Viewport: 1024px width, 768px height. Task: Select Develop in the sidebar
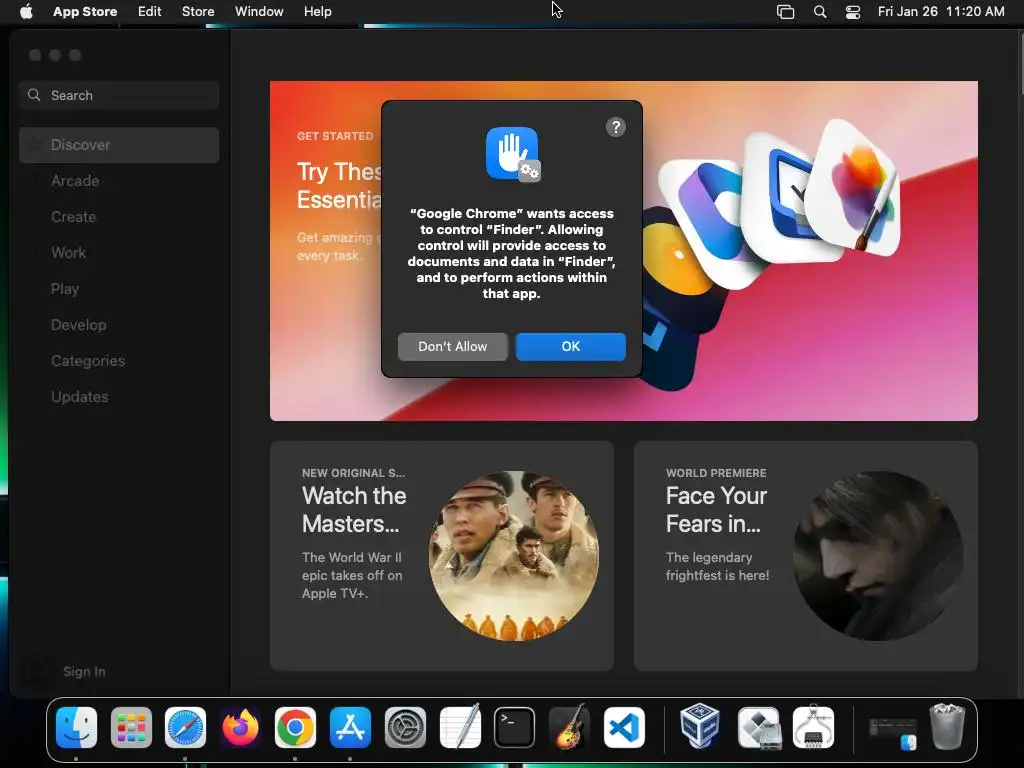pyautogui.click(x=119, y=324)
